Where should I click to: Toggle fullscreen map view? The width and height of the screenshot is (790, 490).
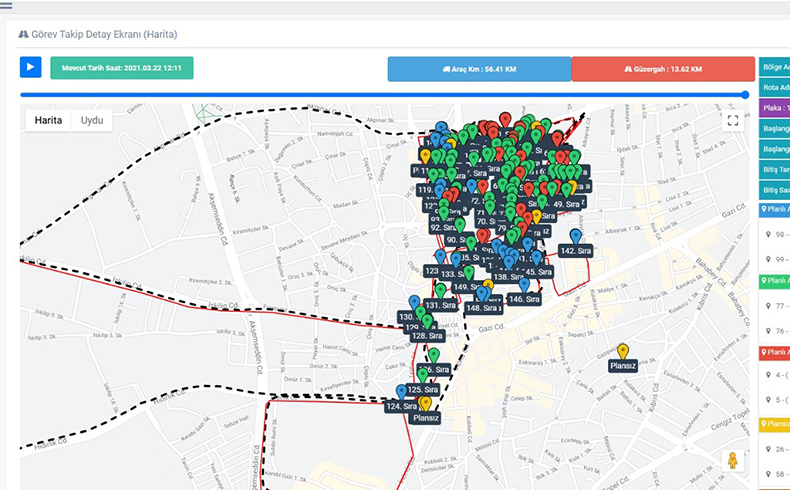click(733, 120)
